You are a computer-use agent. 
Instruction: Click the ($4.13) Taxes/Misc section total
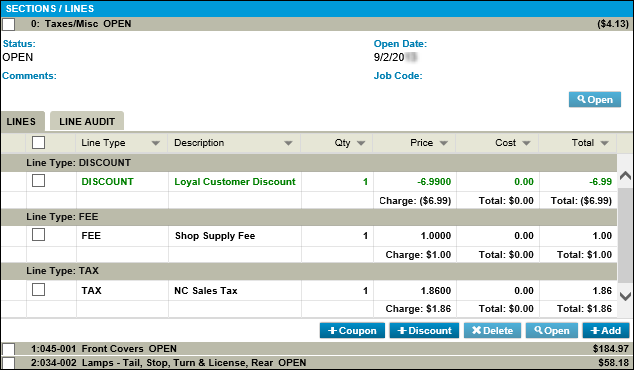pyautogui.click(x=613, y=24)
